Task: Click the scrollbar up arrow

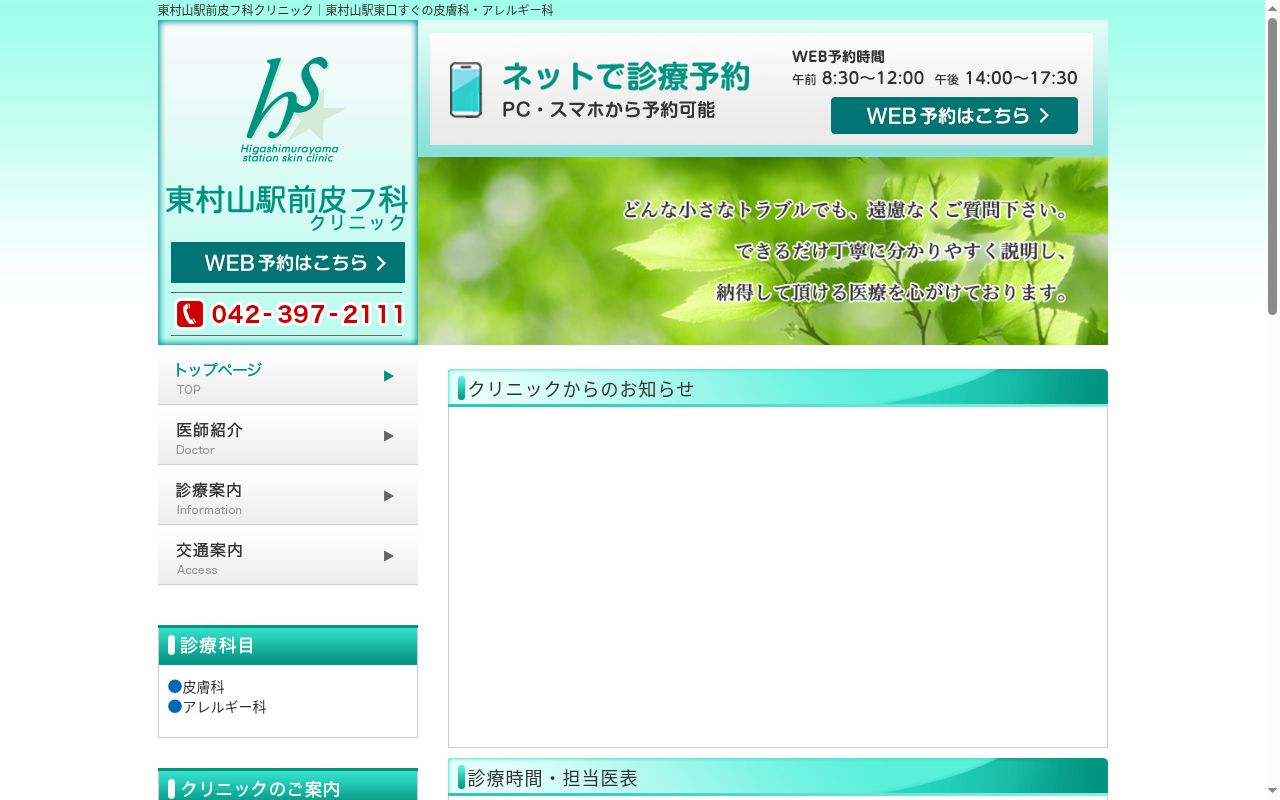Action: pyautogui.click(x=1272, y=7)
